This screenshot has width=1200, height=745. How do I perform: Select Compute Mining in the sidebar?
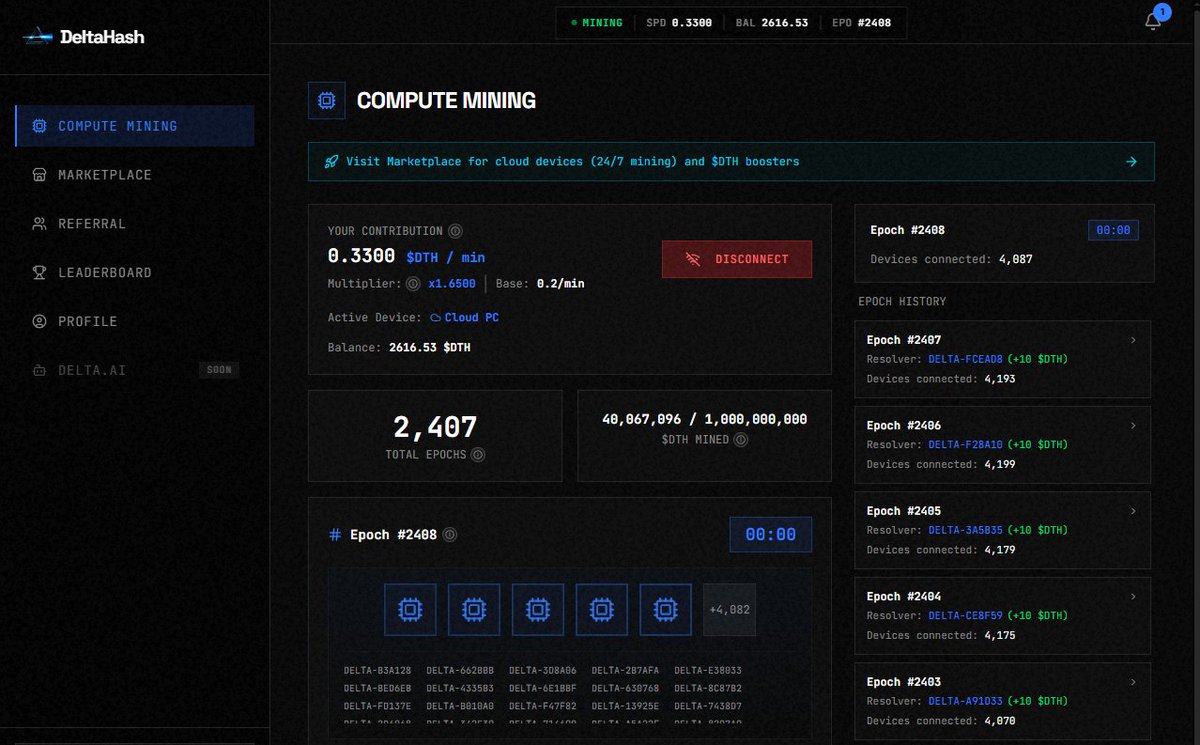point(135,126)
